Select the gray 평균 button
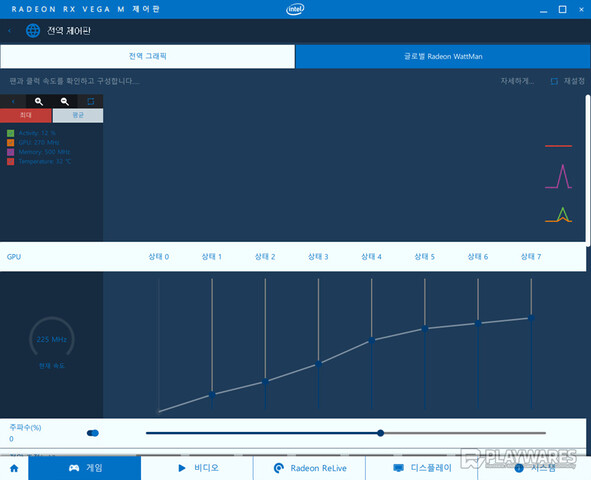 [x=78, y=115]
